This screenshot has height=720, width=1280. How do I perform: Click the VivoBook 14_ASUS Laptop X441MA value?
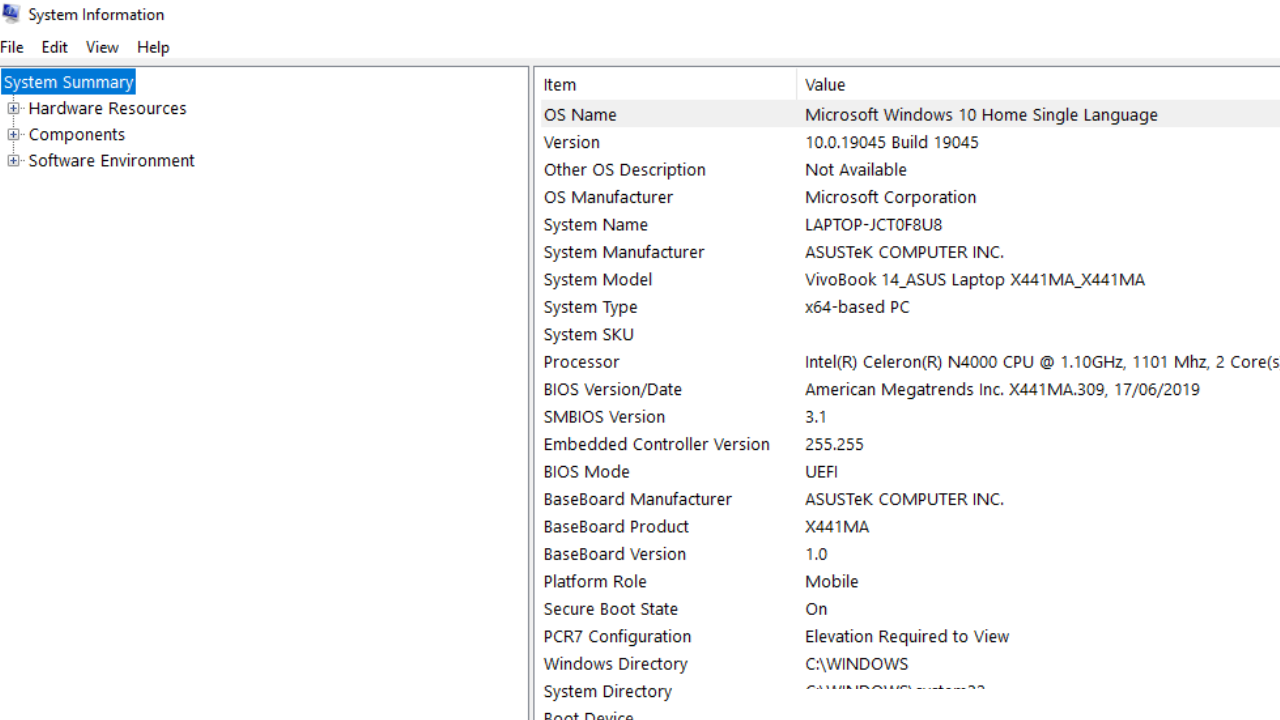point(975,280)
